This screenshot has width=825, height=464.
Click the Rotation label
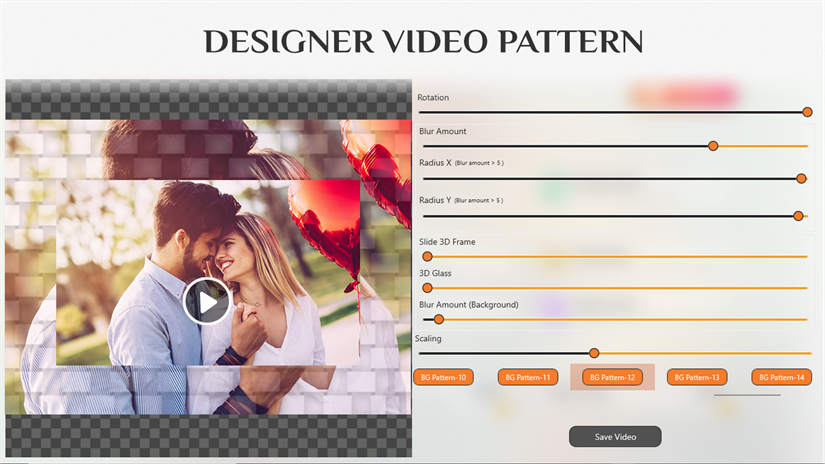click(433, 97)
